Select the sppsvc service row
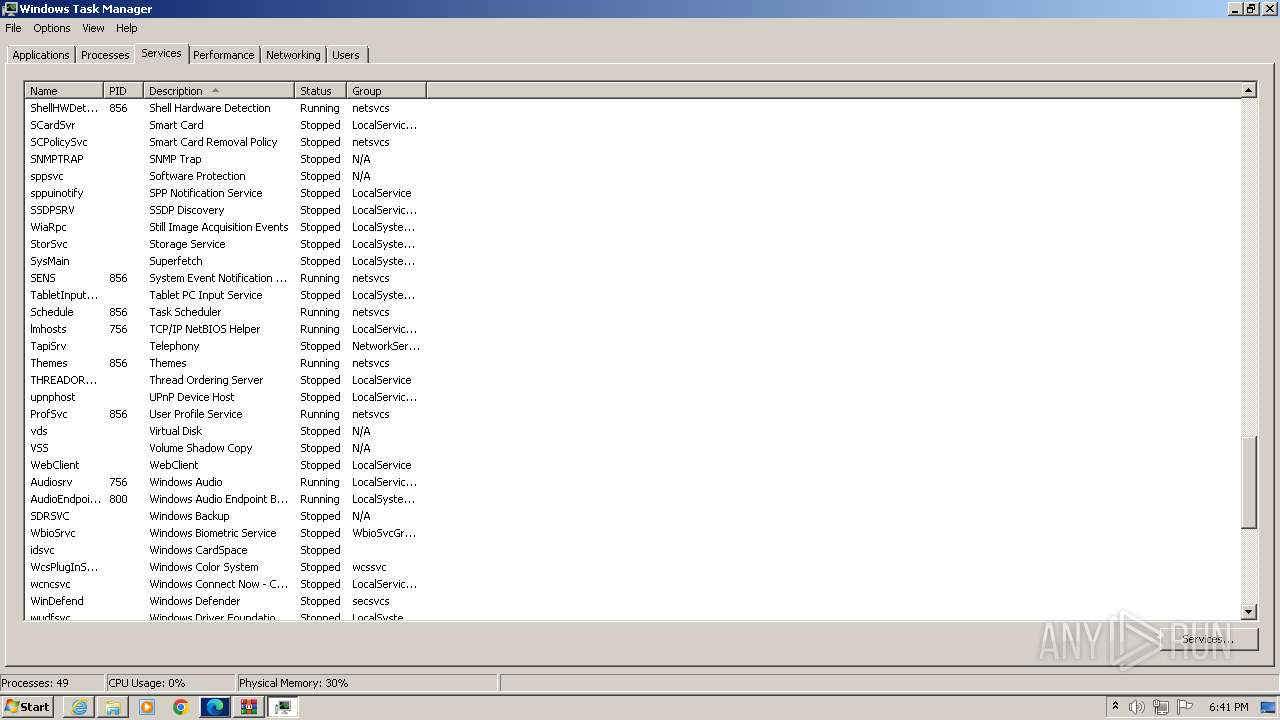1280x720 pixels. [226, 176]
